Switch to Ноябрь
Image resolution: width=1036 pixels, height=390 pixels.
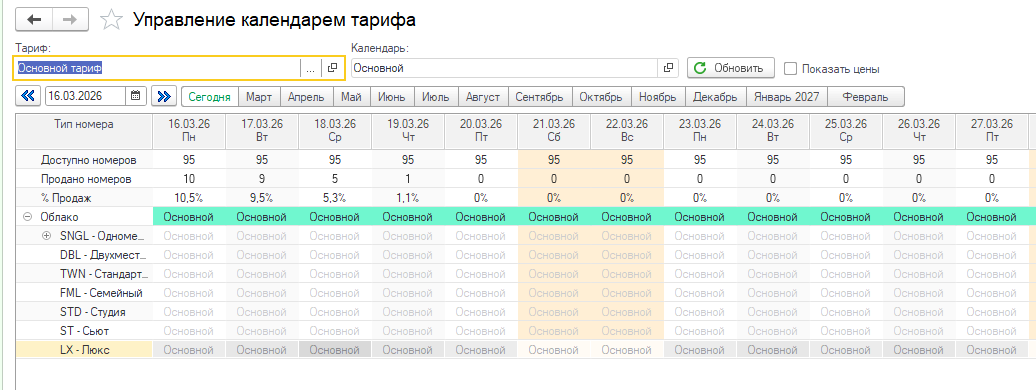point(658,97)
